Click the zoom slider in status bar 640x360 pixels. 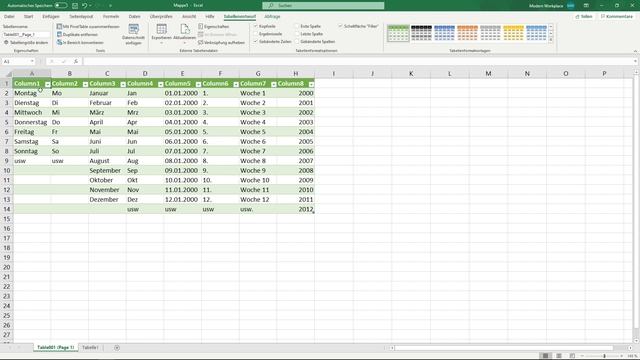click(x=604, y=356)
